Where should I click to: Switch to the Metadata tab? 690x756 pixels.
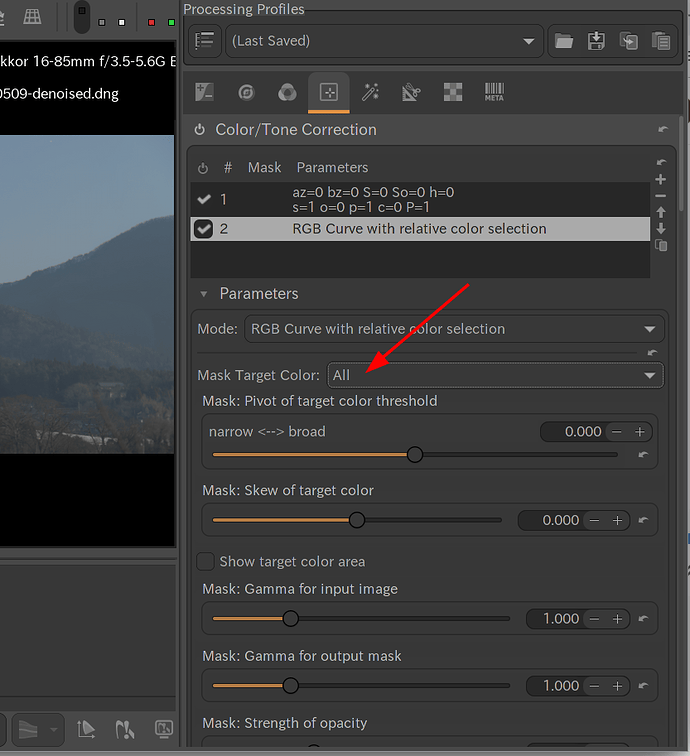click(494, 92)
